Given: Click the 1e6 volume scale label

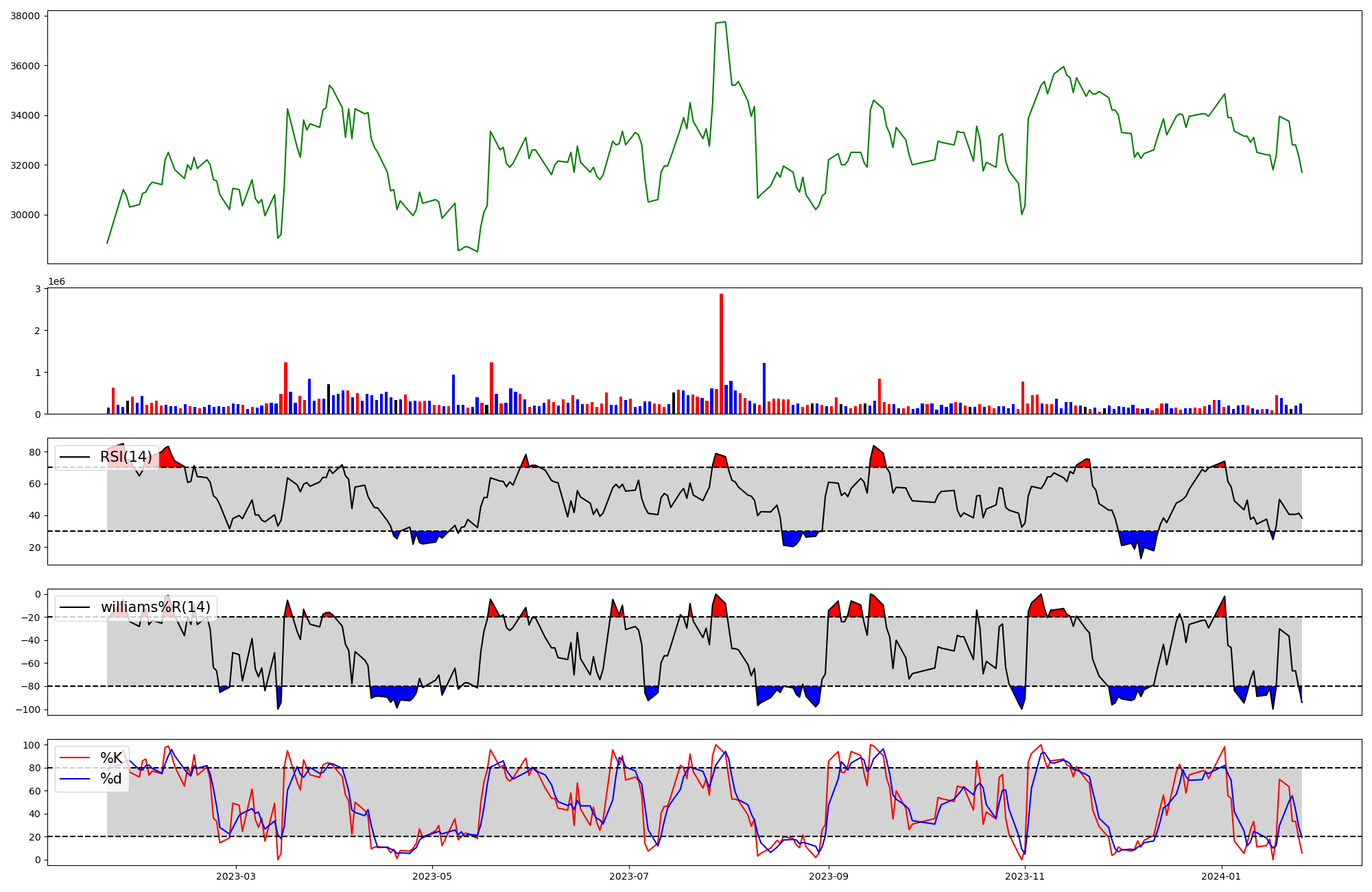Looking at the screenshot, I should (56, 281).
